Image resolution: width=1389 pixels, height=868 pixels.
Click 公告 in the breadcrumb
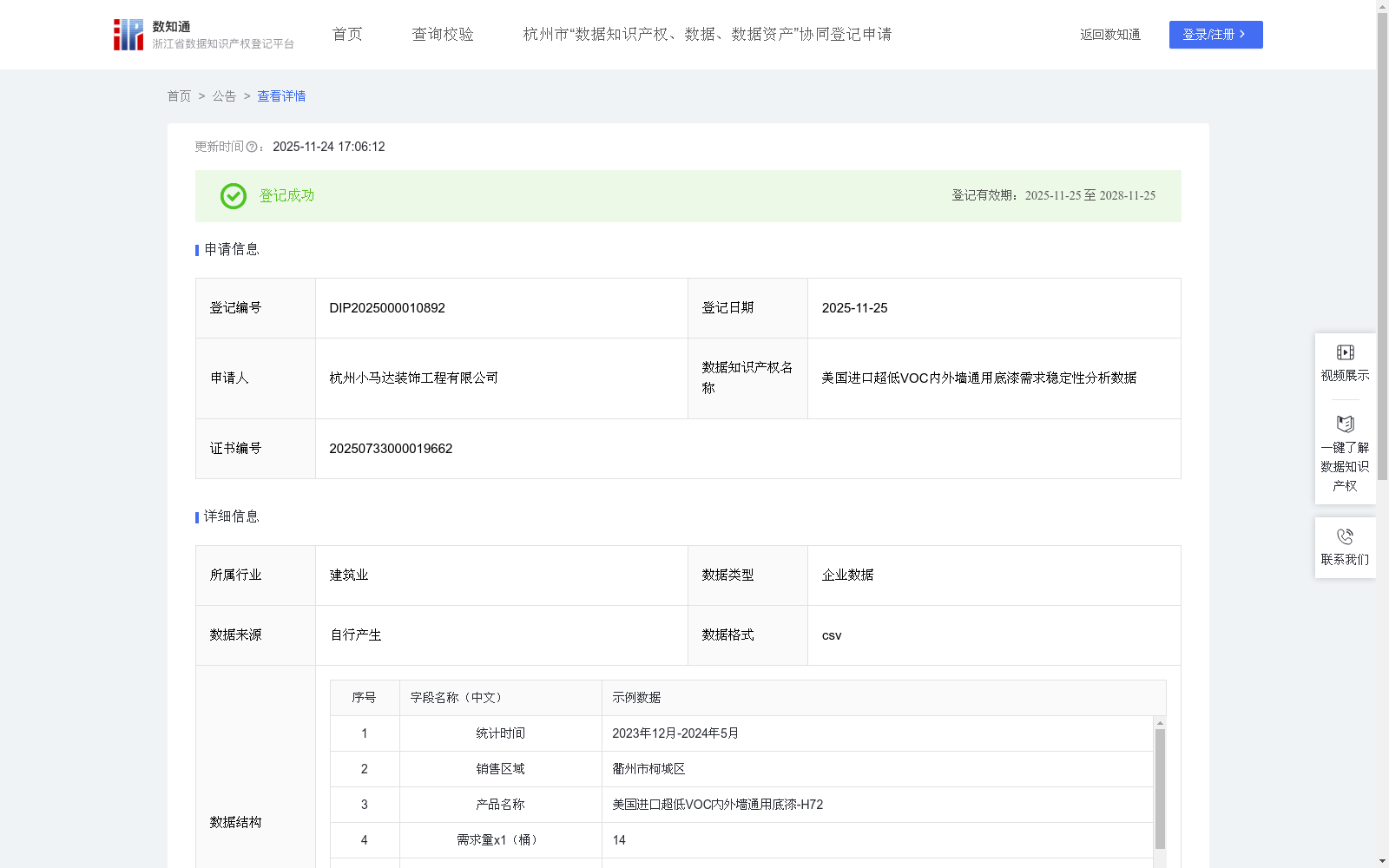coord(224,96)
